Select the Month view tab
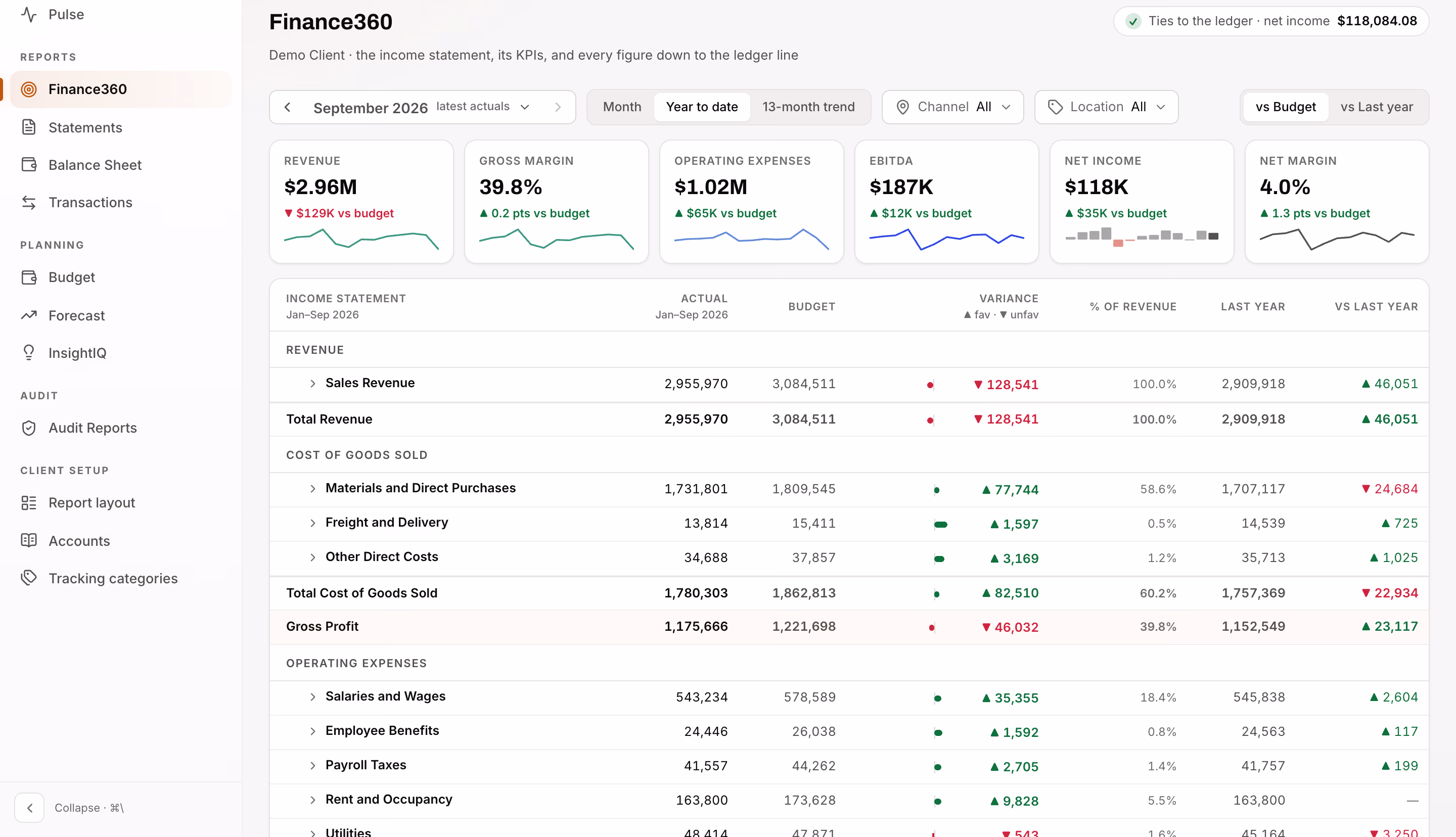This screenshot has width=1456, height=837. point(621,107)
